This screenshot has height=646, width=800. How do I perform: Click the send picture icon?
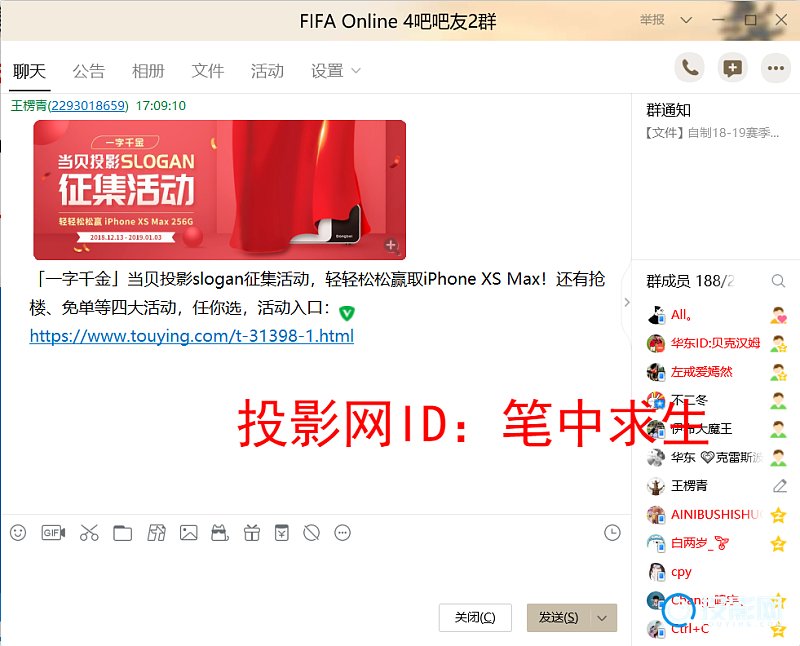click(x=188, y=533)
